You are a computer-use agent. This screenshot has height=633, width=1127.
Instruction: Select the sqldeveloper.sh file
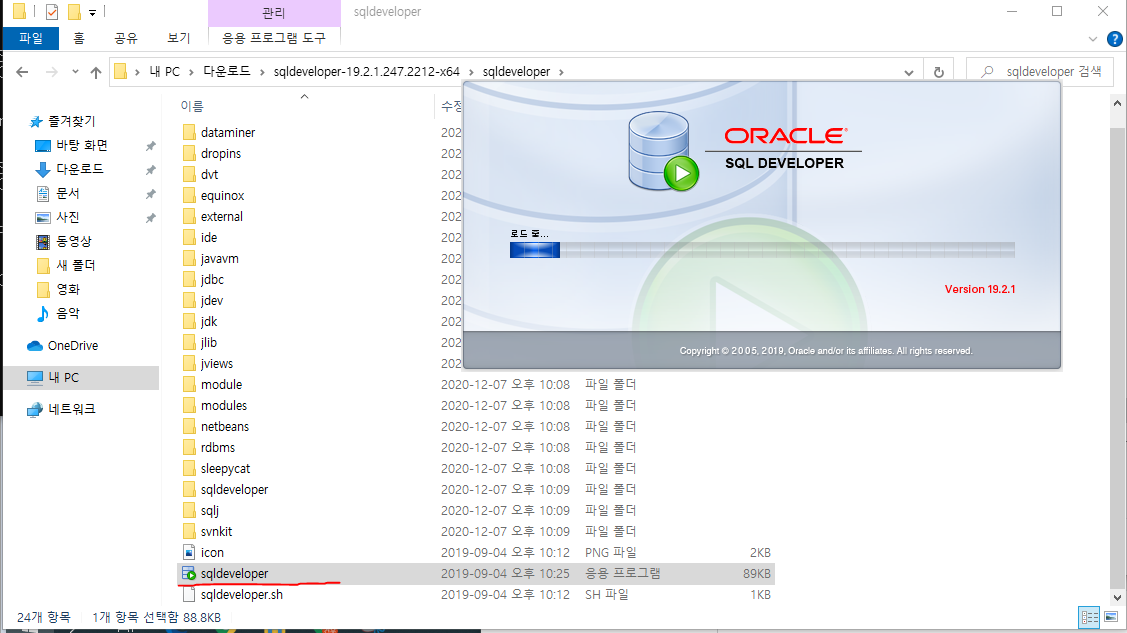tap(242, 595)
